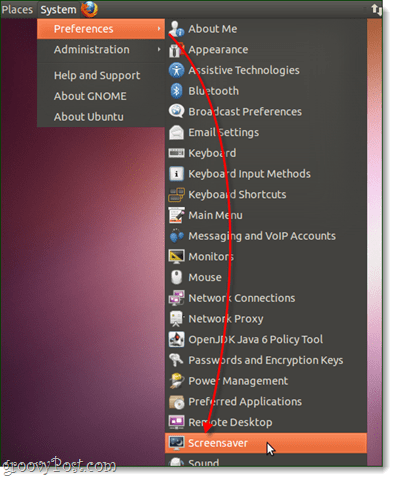Viewport: 396px width, 480px height.
Task: Click the Network Connections icon
Action: pos(176,298)
